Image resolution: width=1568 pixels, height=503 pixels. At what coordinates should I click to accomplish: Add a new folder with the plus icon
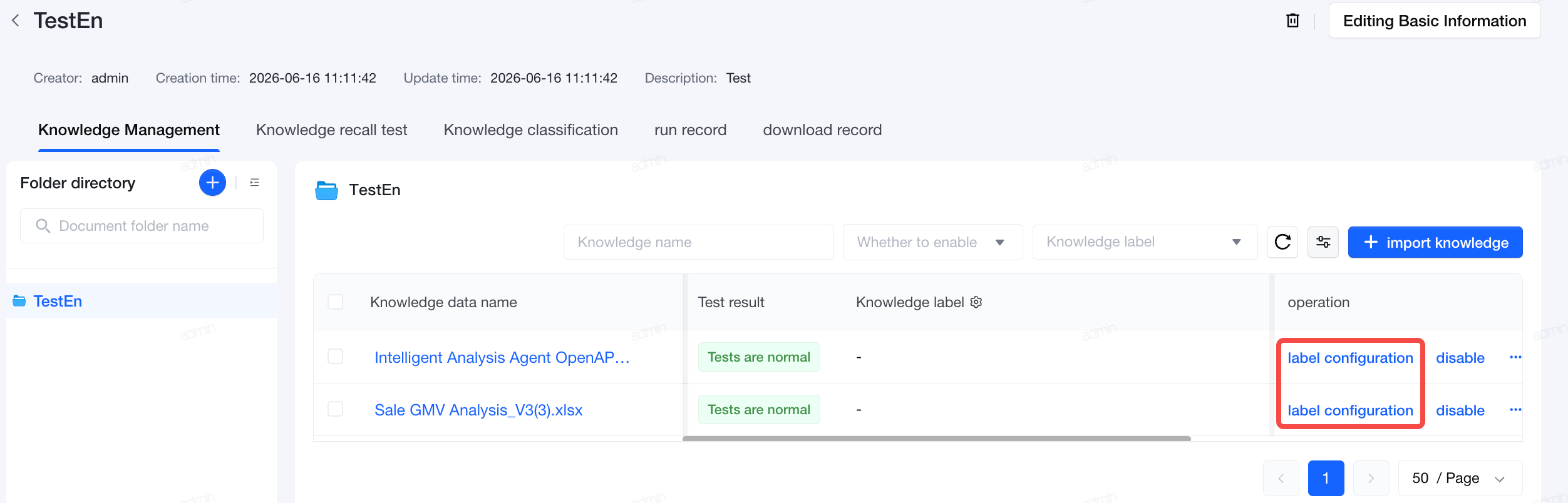pos(212,183)
